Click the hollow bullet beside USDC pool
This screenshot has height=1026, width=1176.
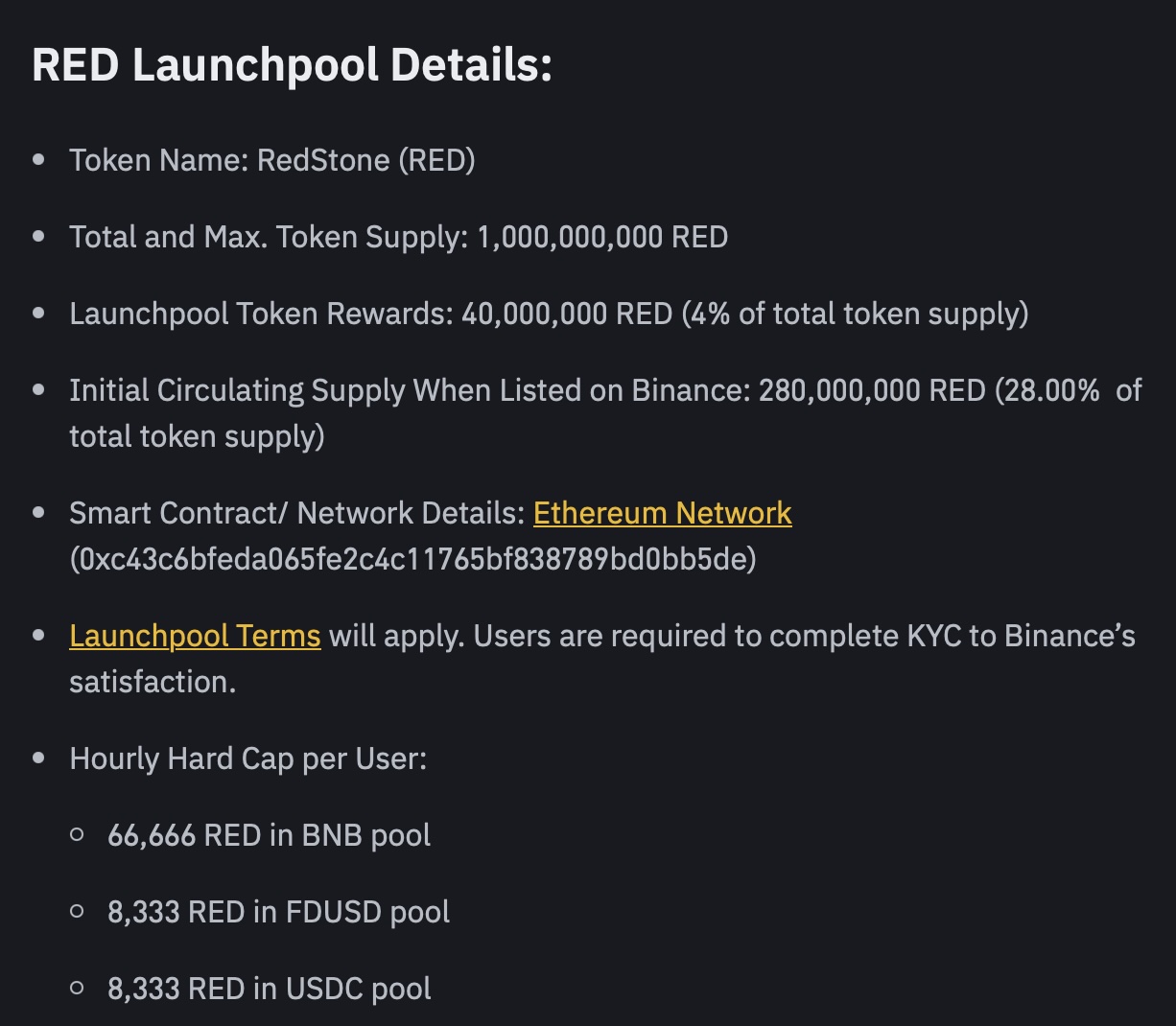coord(77,989)
